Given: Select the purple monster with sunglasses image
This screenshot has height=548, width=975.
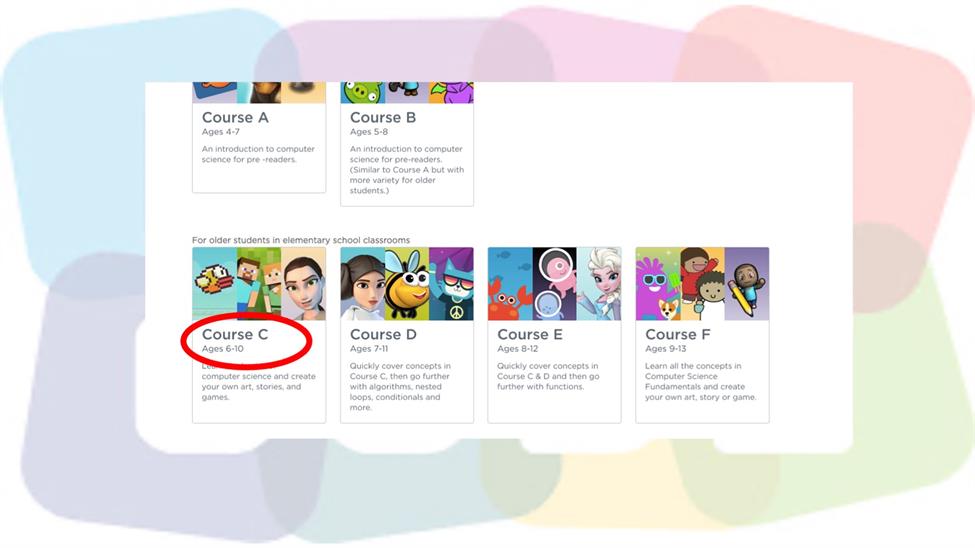Looking at the screenshot, I should pos(658,284).
